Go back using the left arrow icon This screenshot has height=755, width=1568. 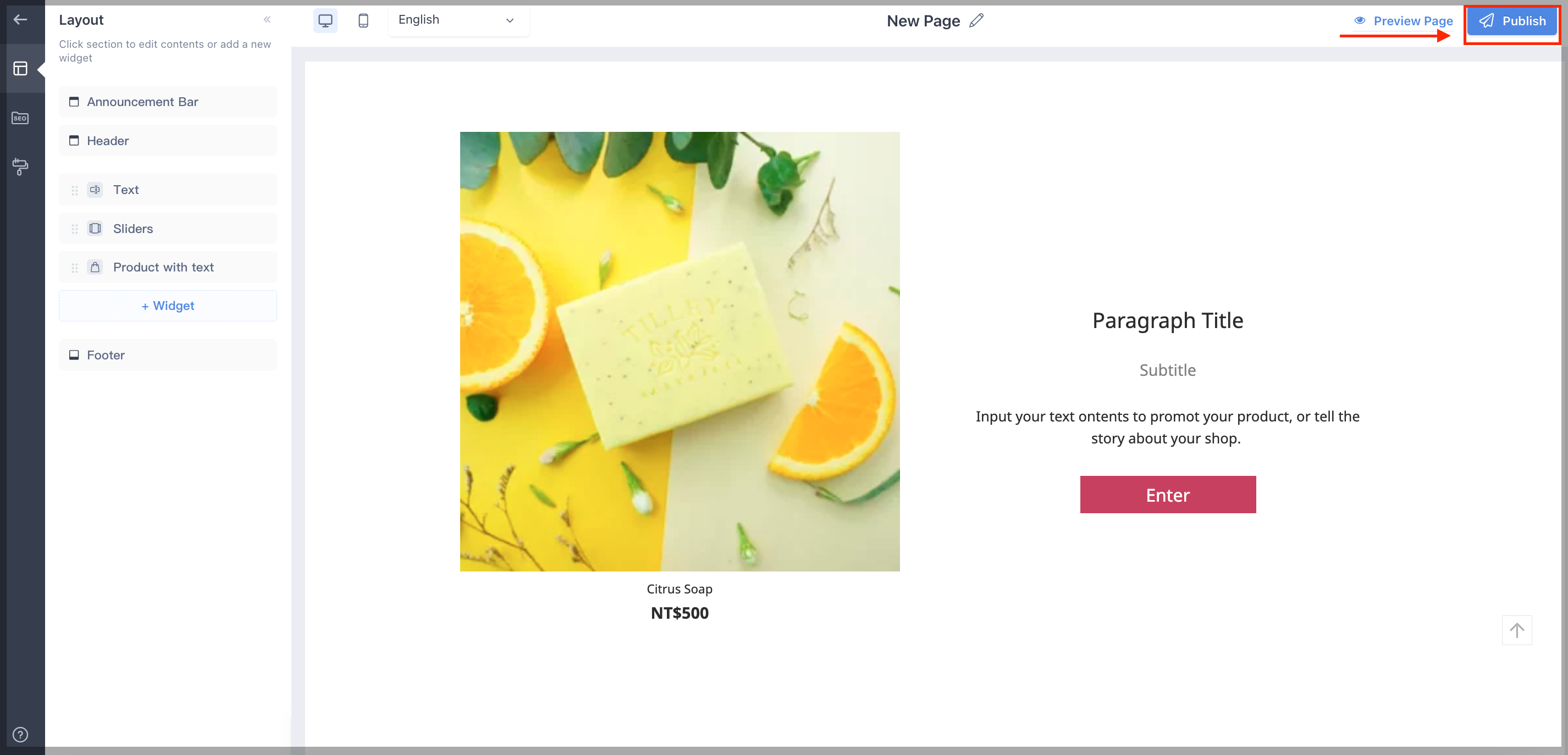point(20,19)
